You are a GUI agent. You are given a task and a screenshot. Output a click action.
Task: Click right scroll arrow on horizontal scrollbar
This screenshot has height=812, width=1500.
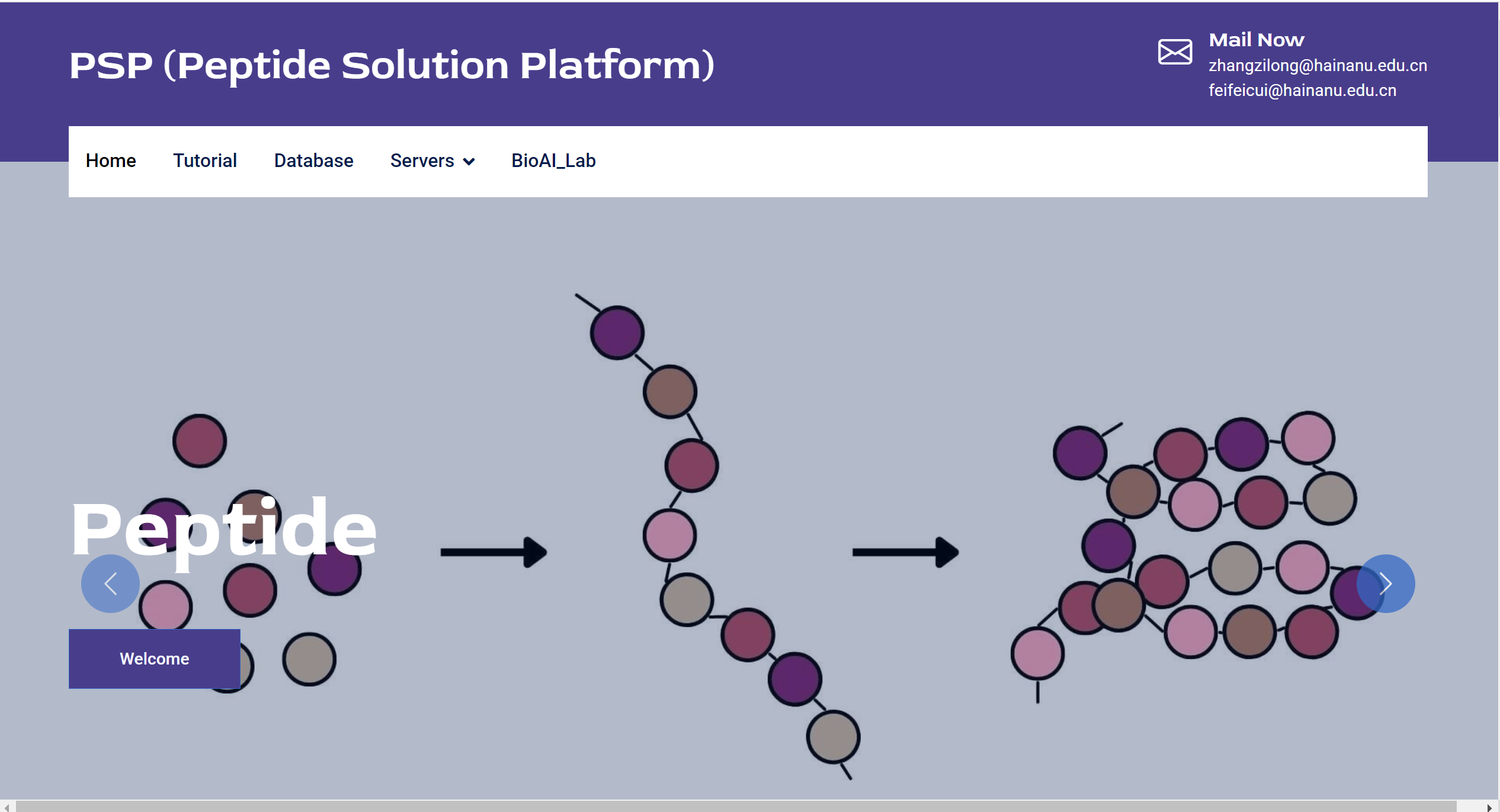tap(1488, 807)
